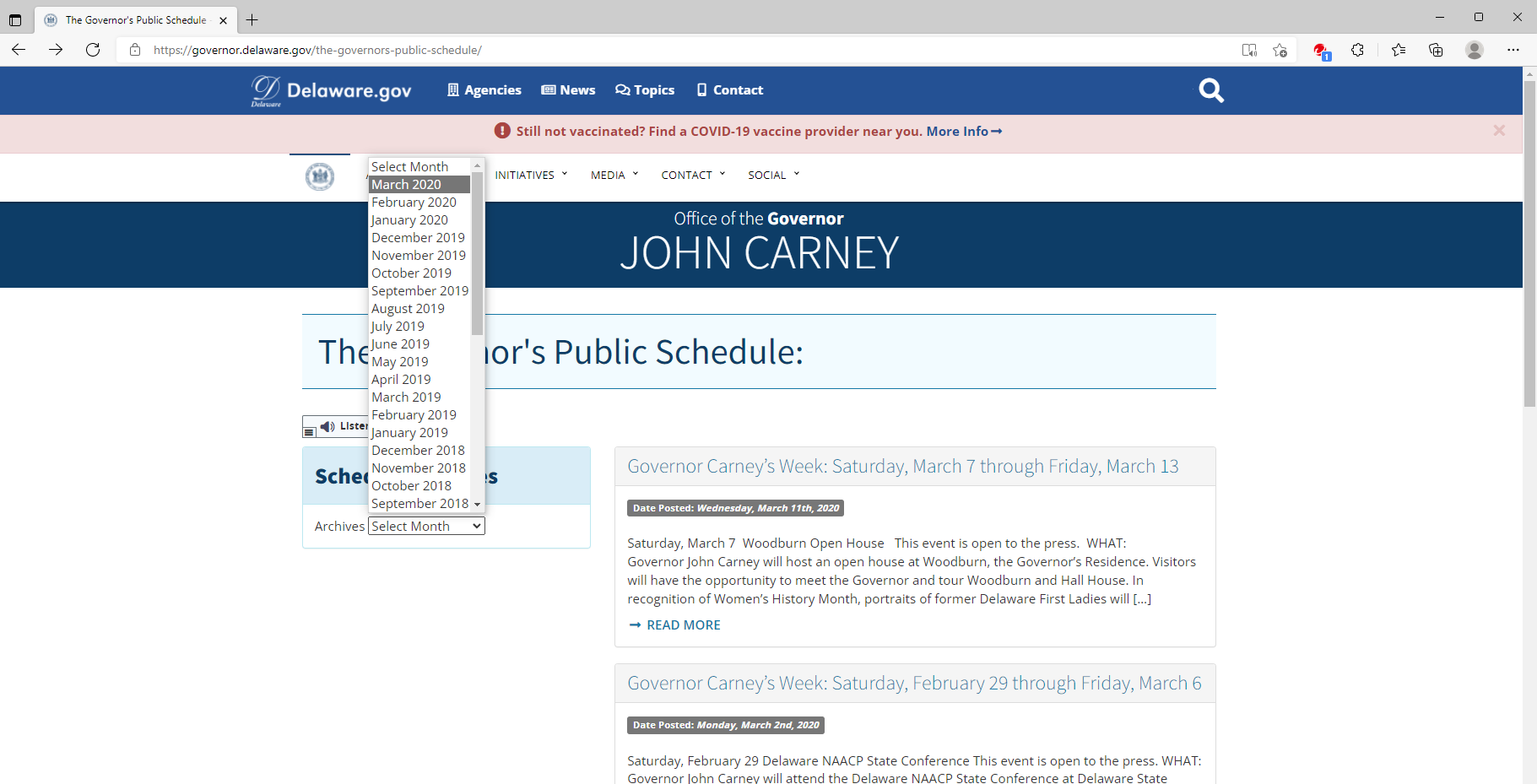Click the page vertical scrollbar thumb
1537x784 pixels.
click(x=1529, y=244)
